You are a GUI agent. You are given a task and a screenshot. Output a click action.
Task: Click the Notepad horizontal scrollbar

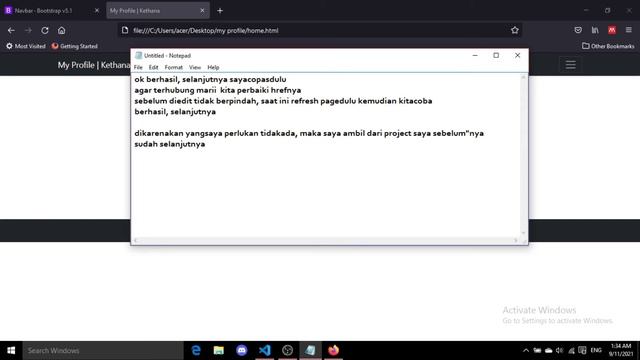(x=326, y=240)
